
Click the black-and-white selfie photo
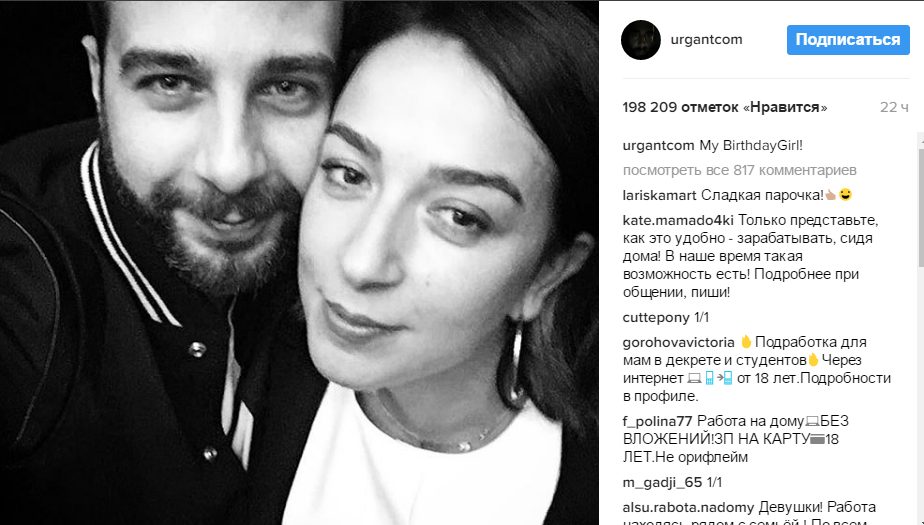click(299, 263)
